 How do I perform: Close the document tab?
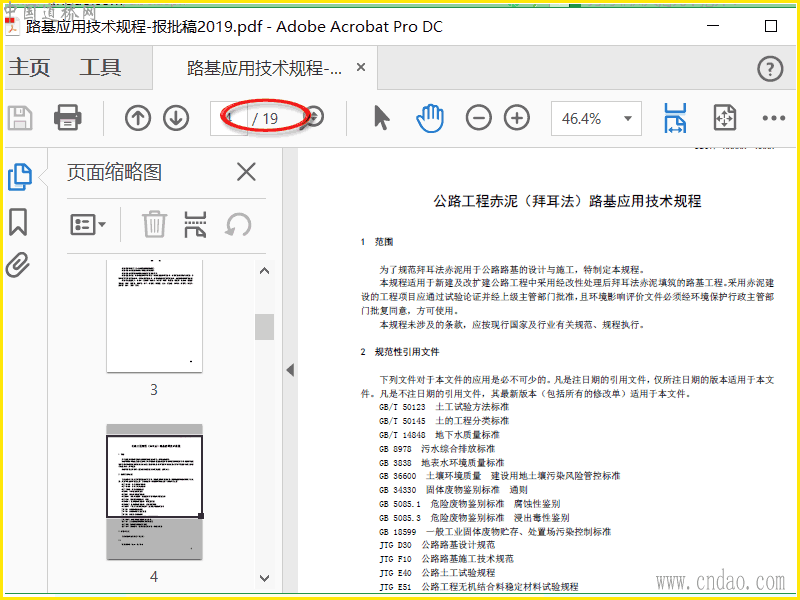[361, 67]
